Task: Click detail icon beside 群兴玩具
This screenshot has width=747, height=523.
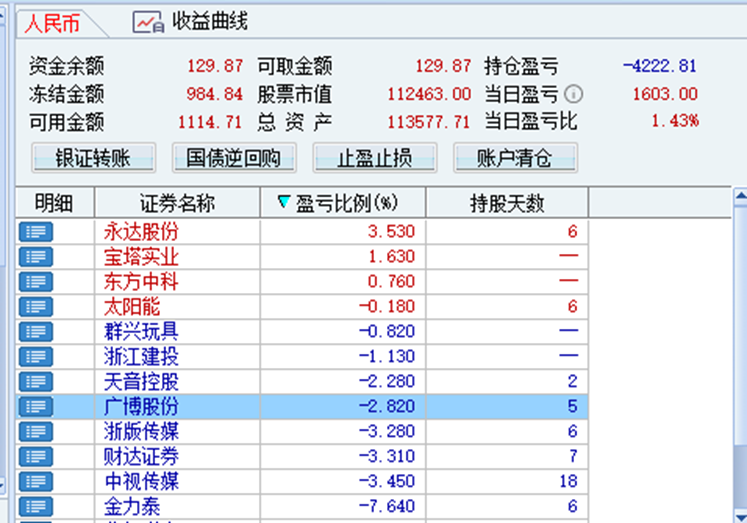Action: click(x=36, y=331)
